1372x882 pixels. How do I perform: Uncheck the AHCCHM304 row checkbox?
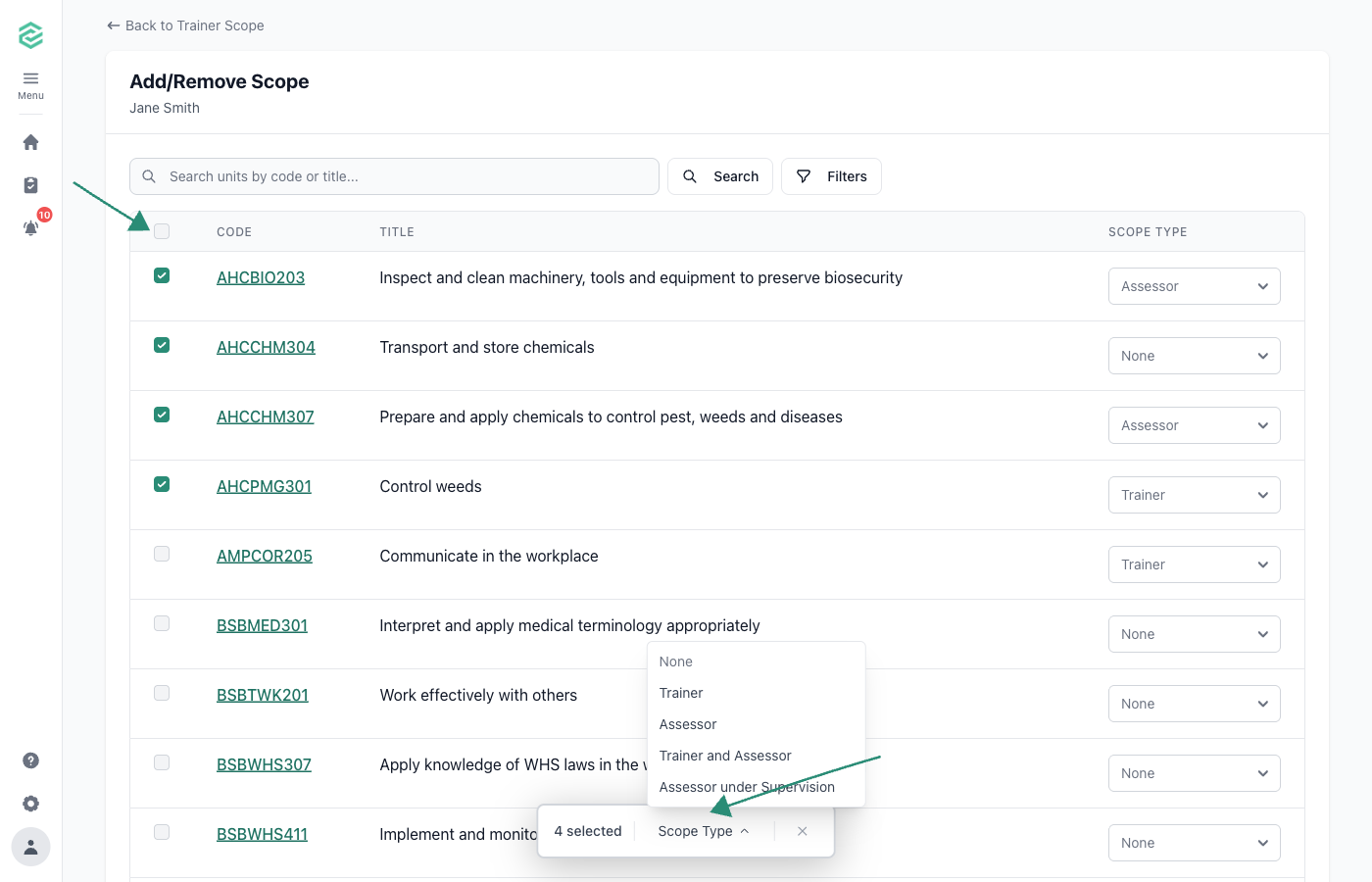pyautogui.click(x=162, y=345)
